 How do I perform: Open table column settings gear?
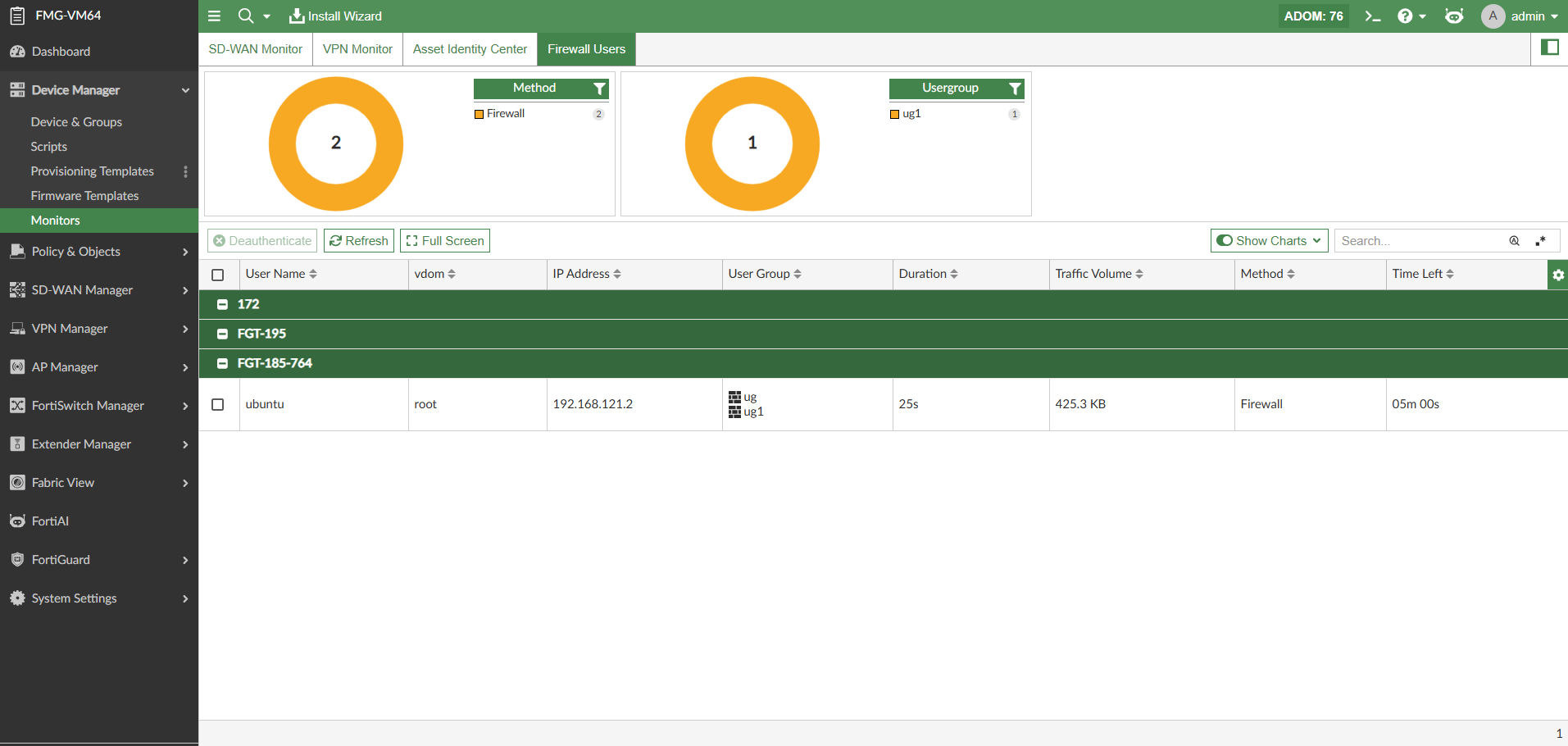1558,275
